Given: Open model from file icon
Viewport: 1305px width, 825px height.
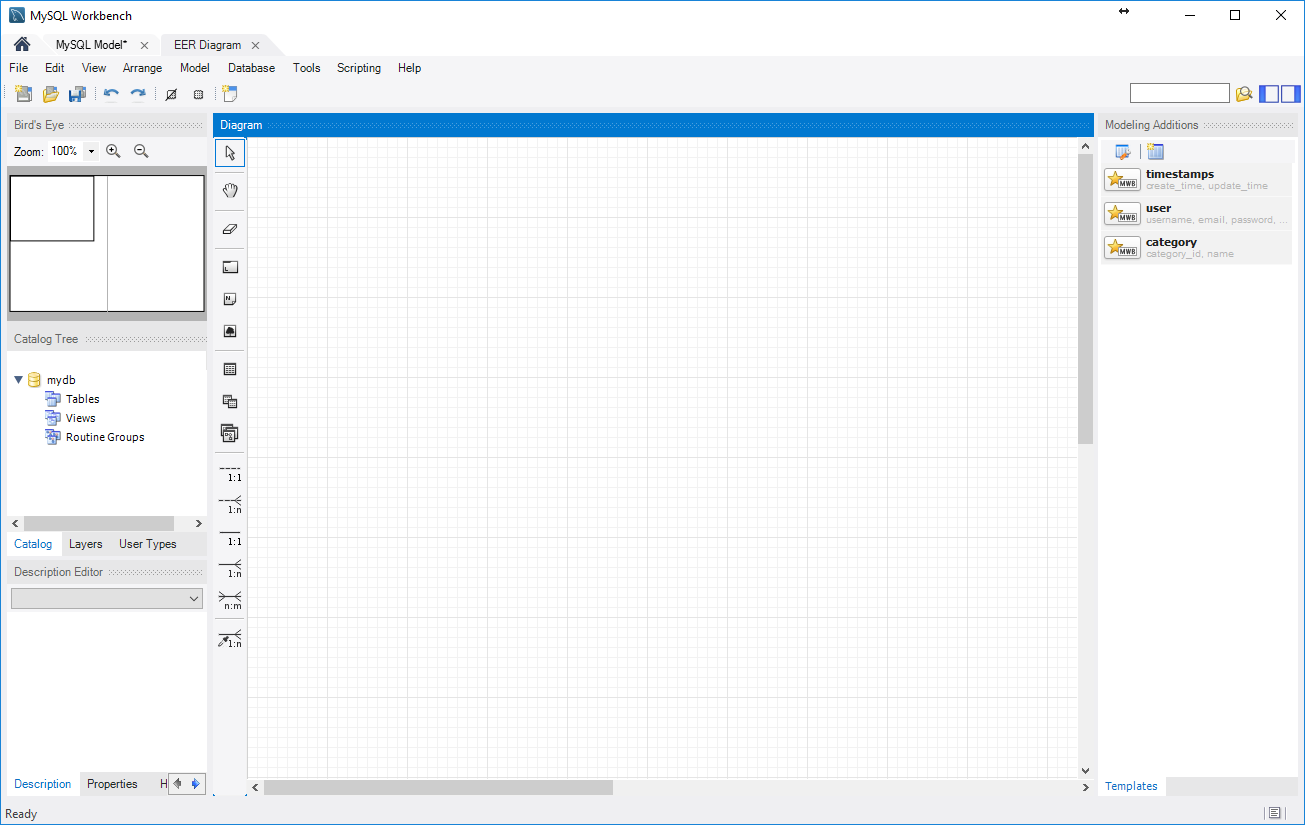Looking at the screenshot, I should (50, 94).
